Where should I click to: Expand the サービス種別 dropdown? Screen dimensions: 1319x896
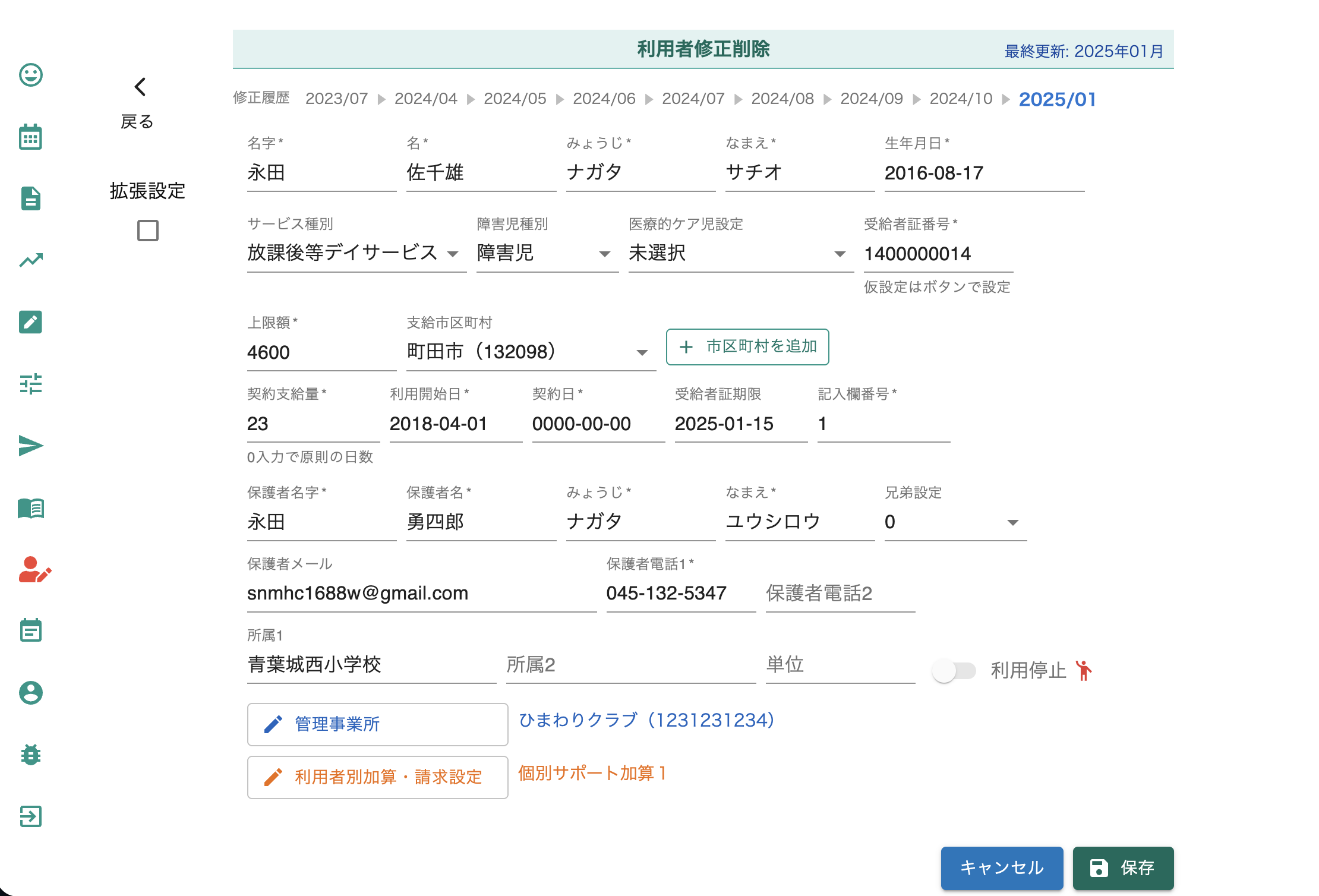point(355,254)
